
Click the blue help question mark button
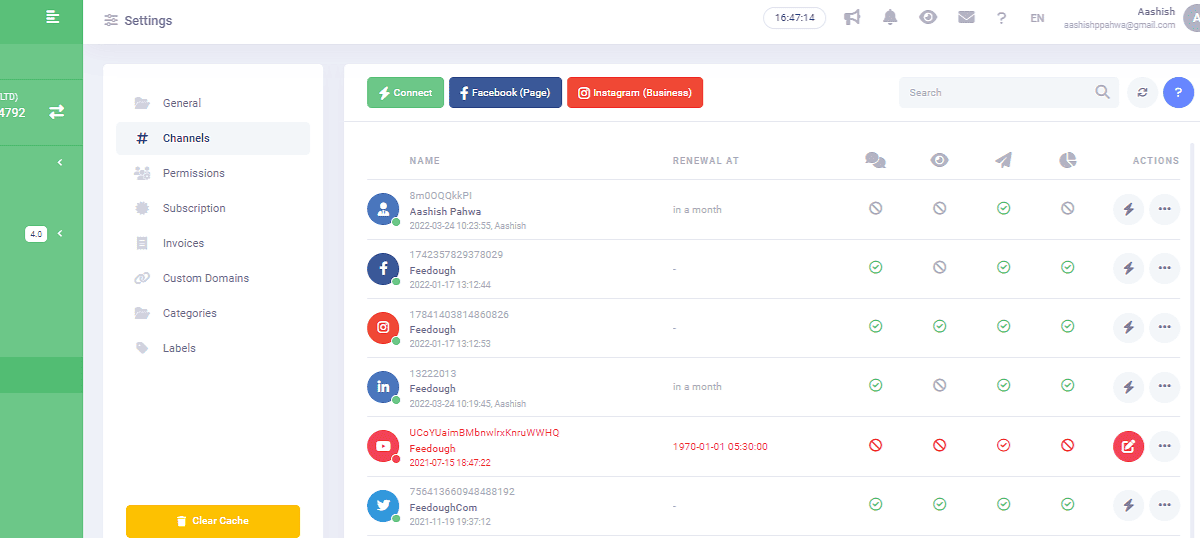(1178, 92)
